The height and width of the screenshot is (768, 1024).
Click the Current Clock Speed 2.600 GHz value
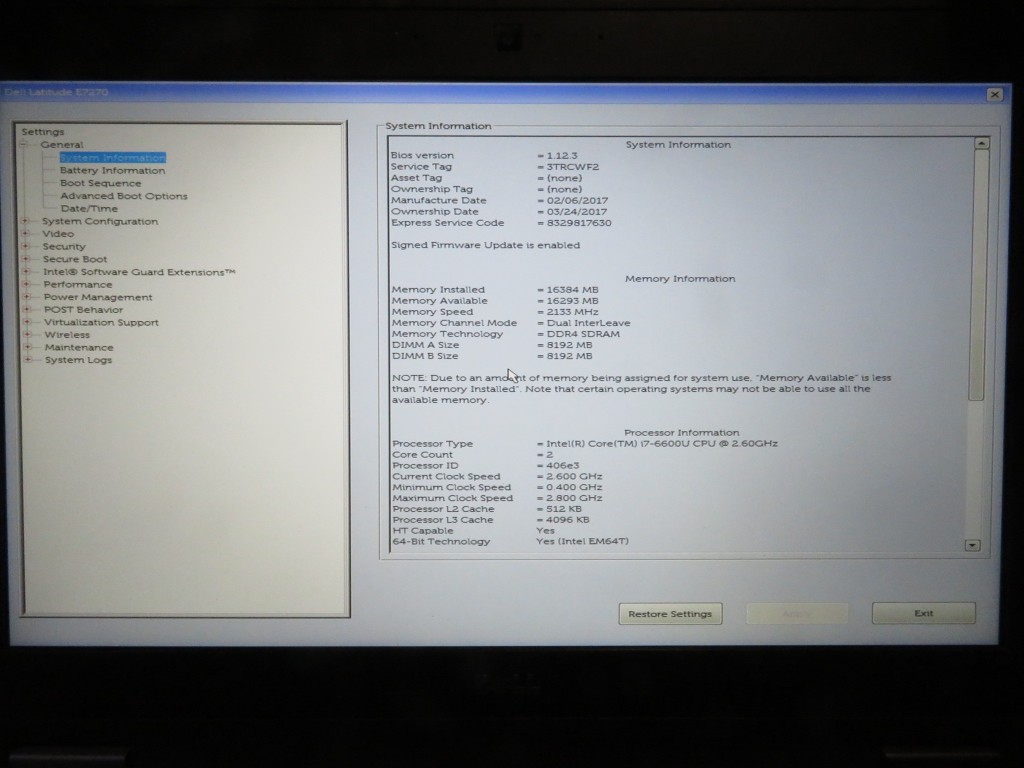(574, 476)
